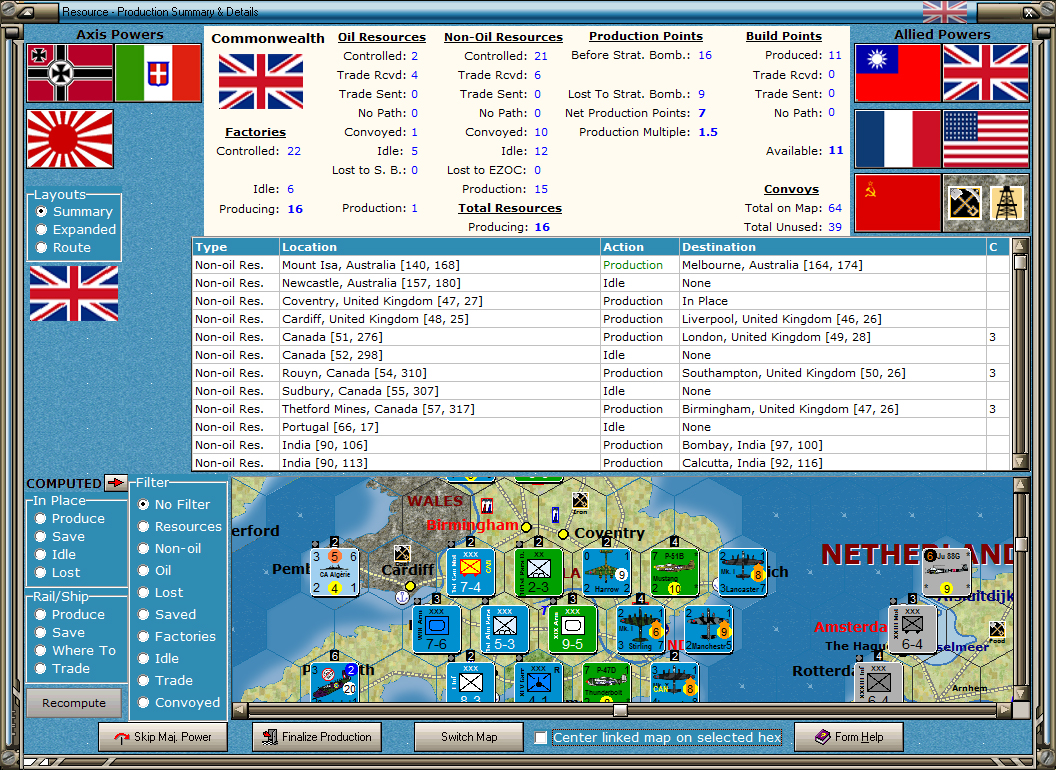Select the Mount Isa, Australia row
The image size is (1056, 770).
(601, 265)
